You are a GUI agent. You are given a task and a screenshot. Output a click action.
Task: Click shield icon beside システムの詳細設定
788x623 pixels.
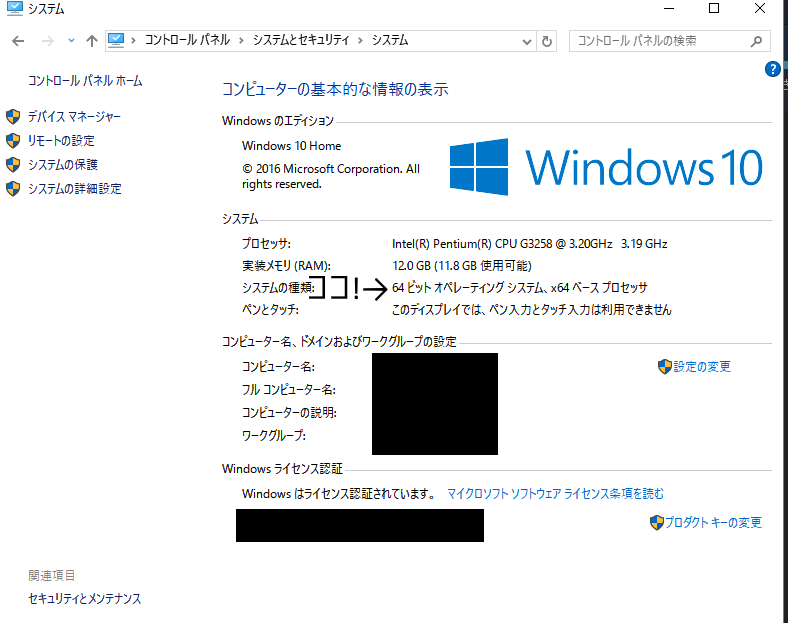click(x=13, y=188)
